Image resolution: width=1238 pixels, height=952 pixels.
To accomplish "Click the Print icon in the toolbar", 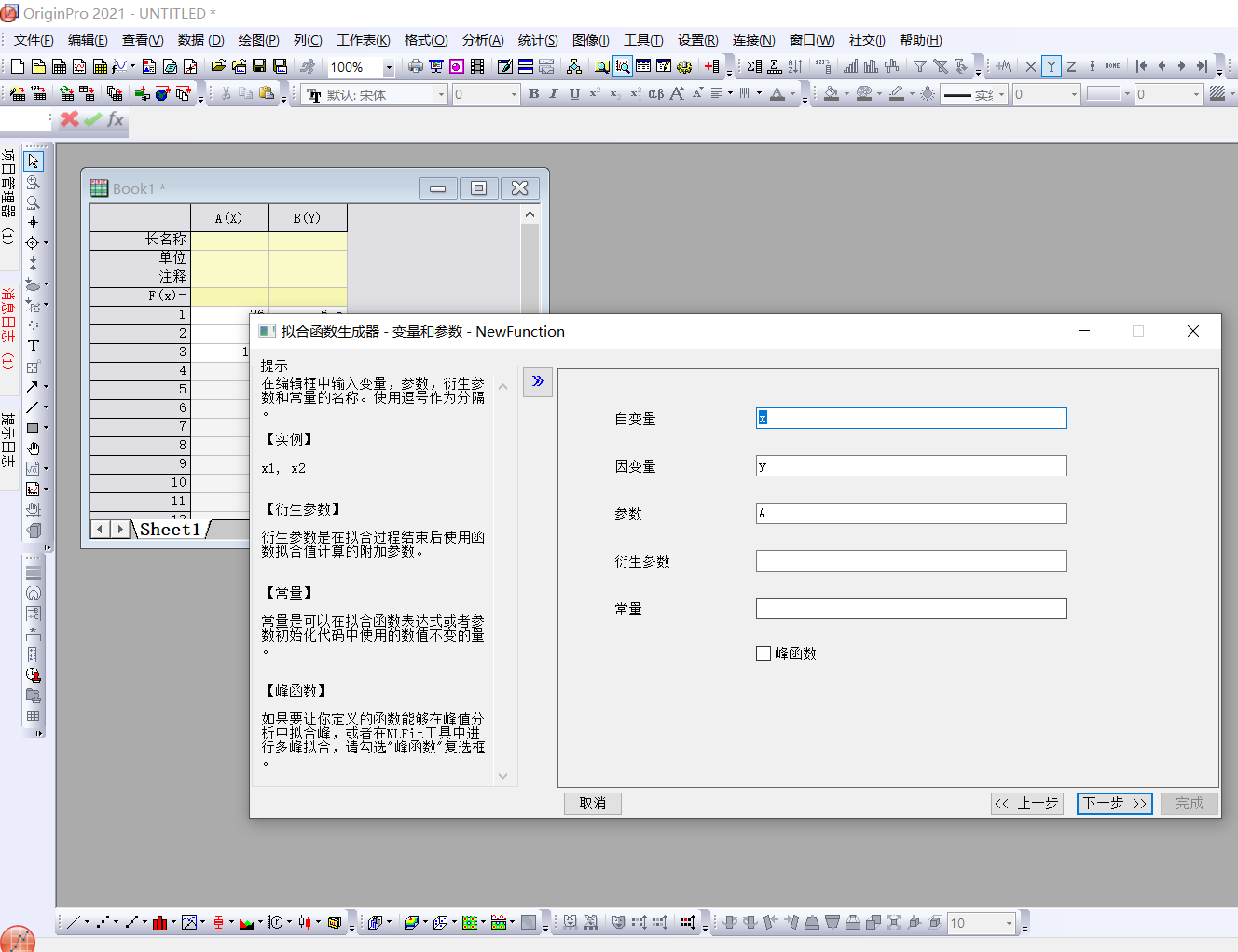I will click(415, 66).
